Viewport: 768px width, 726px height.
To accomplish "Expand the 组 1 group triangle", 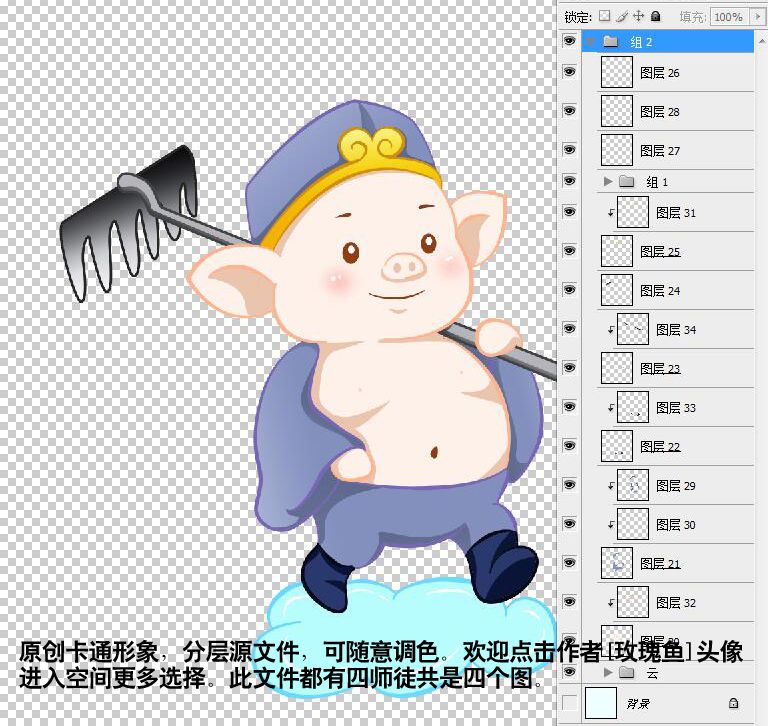I will click(608, 182).
